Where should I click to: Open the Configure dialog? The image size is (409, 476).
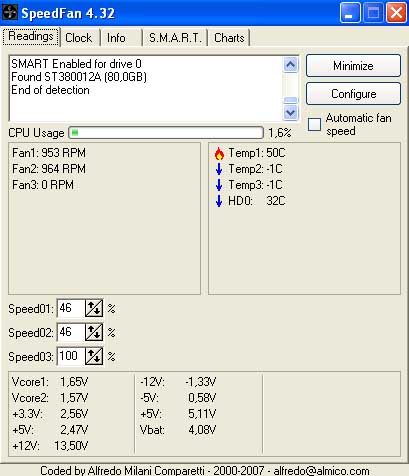pos(353,94)
